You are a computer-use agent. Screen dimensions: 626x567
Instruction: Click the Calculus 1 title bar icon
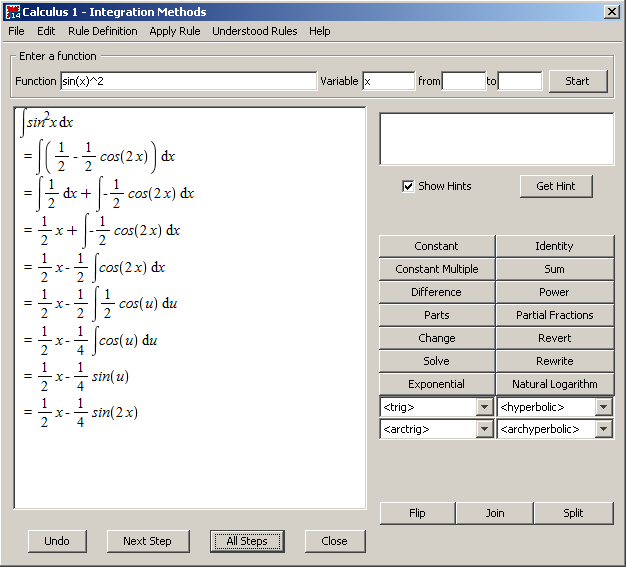(13, 12)
